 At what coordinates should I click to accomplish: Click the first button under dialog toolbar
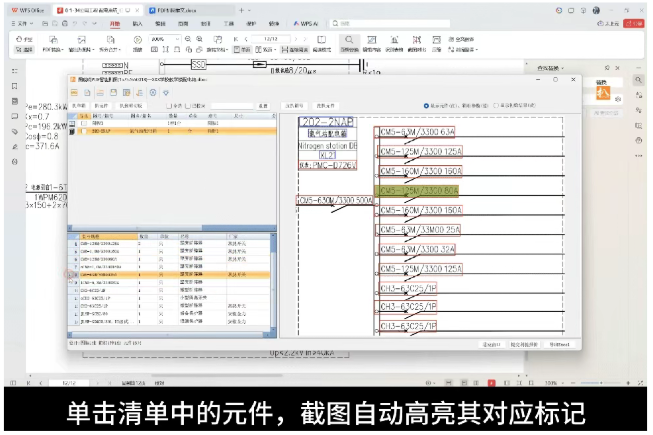pos(79,106)
